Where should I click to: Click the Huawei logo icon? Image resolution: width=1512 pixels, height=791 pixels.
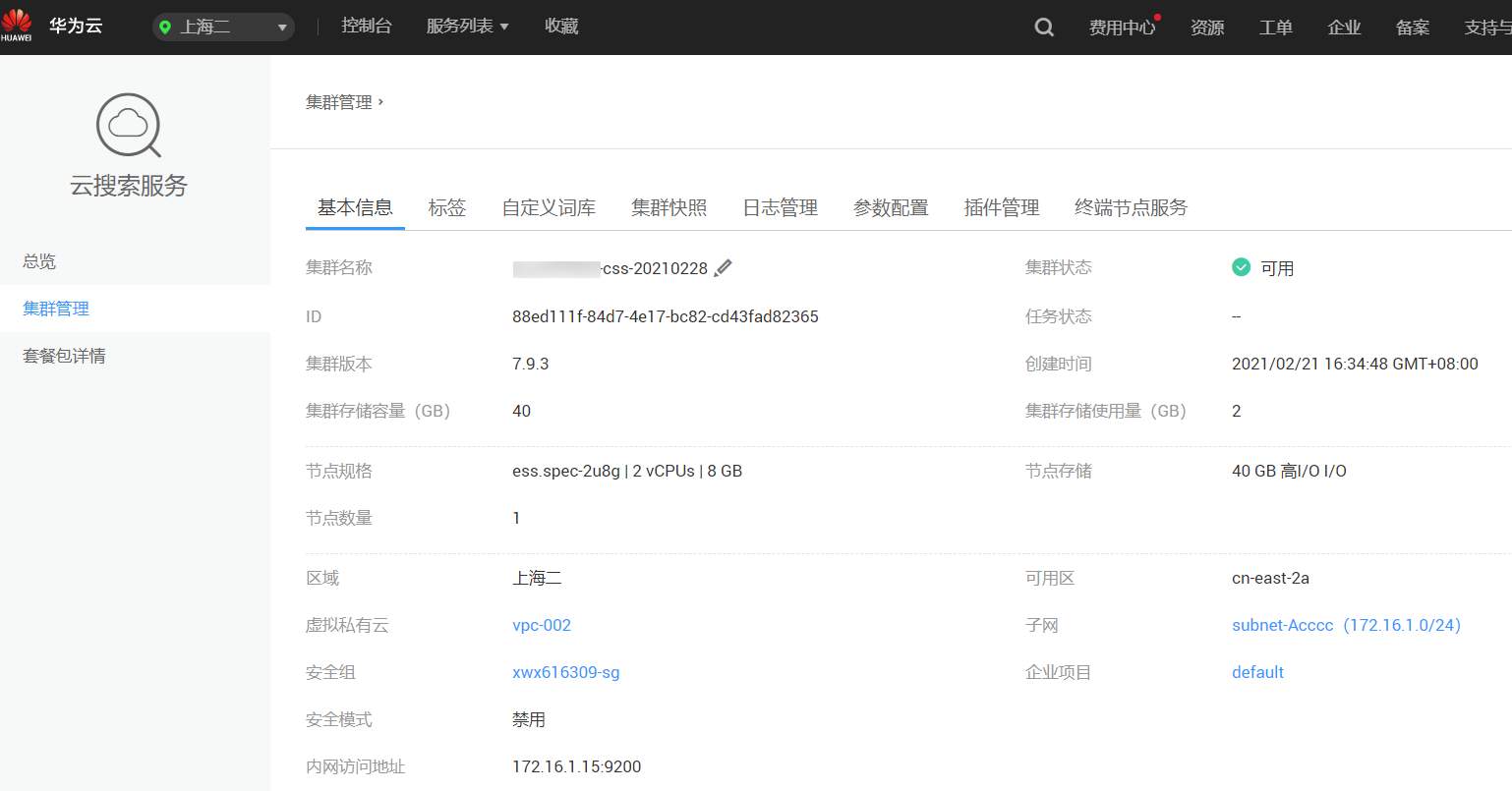pyautogui.click(x=17, y=26)
